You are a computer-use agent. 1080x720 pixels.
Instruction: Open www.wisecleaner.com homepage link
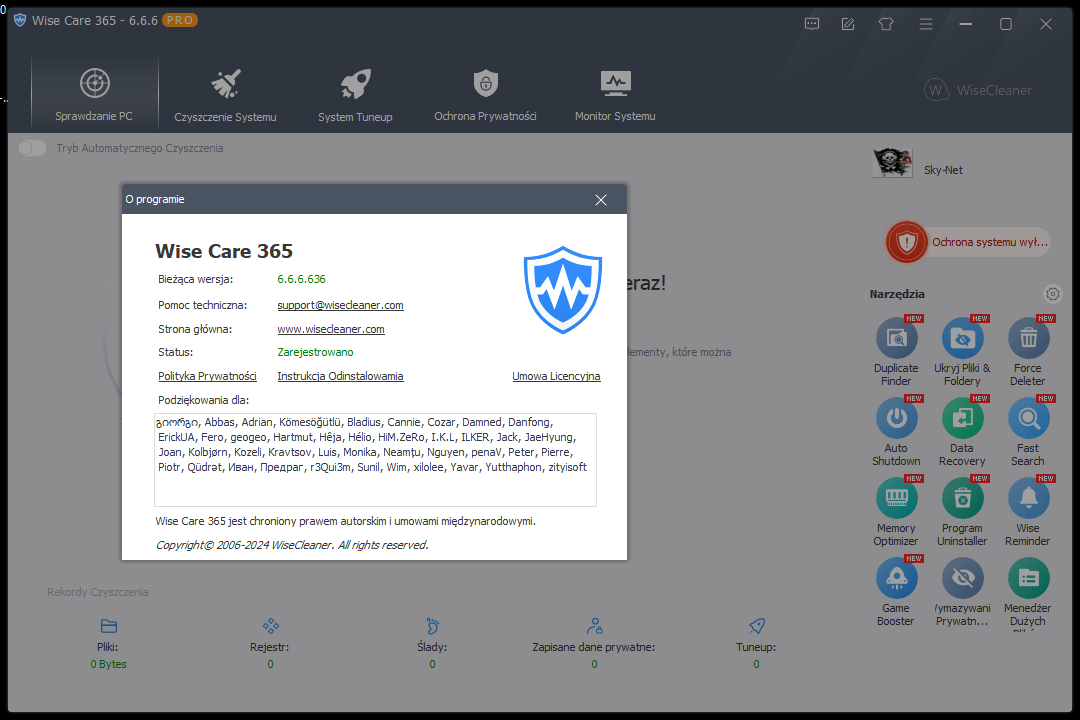[x=331, y=329]
